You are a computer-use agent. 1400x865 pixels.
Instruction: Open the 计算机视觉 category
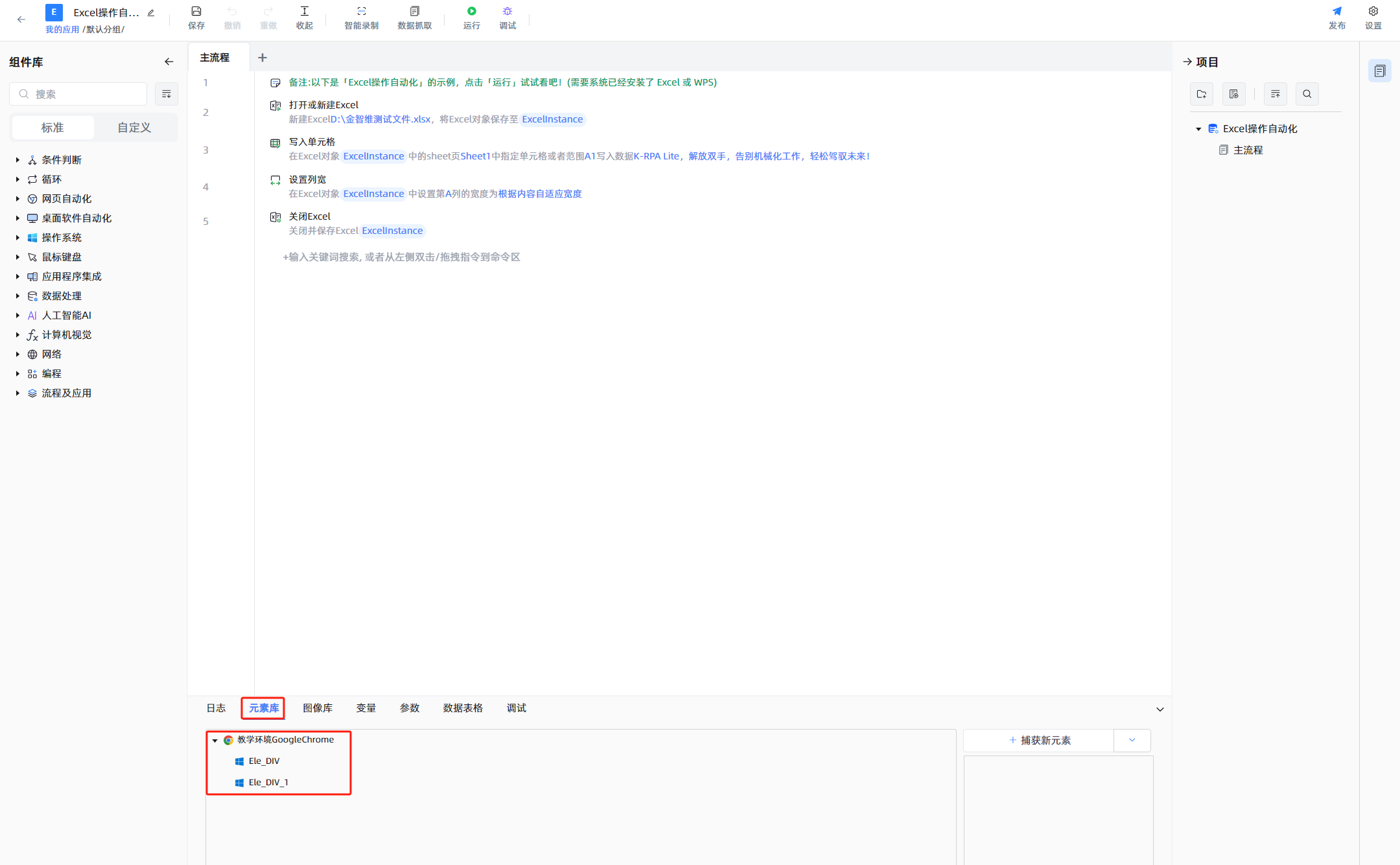[66, 335]
